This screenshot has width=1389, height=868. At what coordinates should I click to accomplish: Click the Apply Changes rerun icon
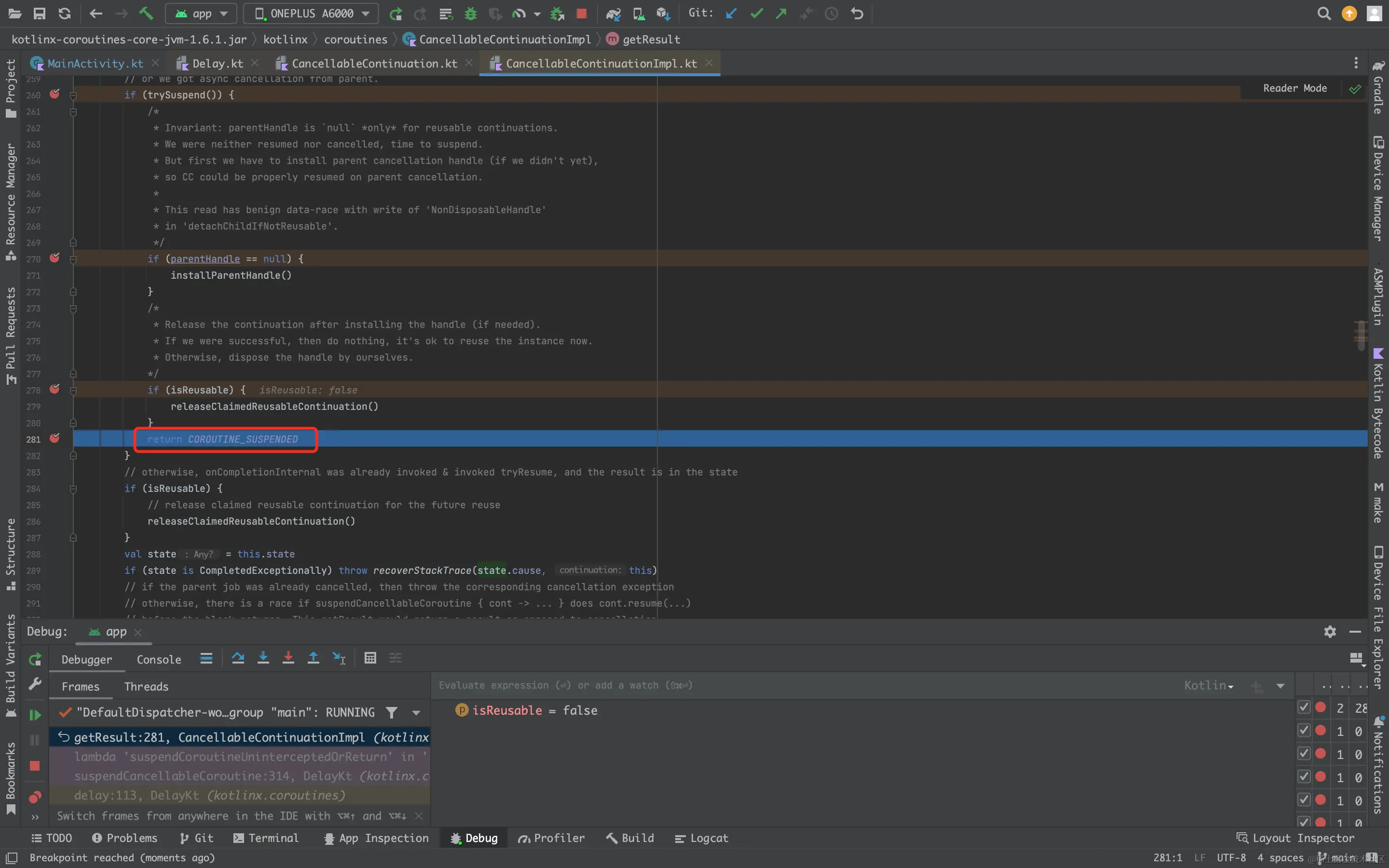pos(395,14)
